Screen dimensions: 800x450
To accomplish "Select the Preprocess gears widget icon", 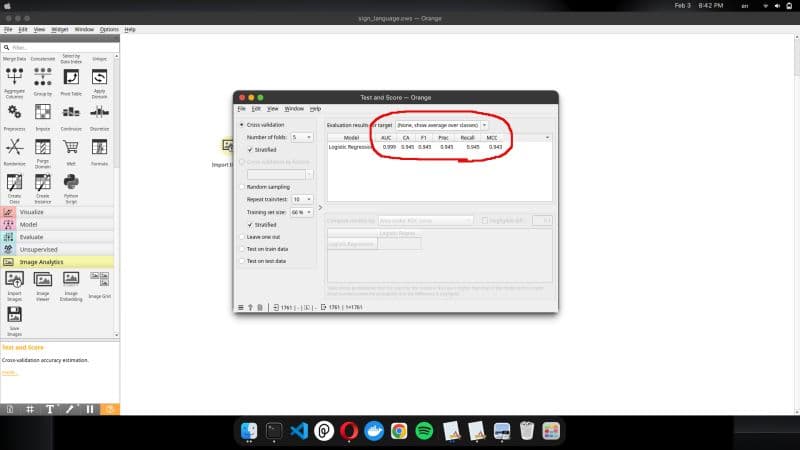I will point(14,112).
